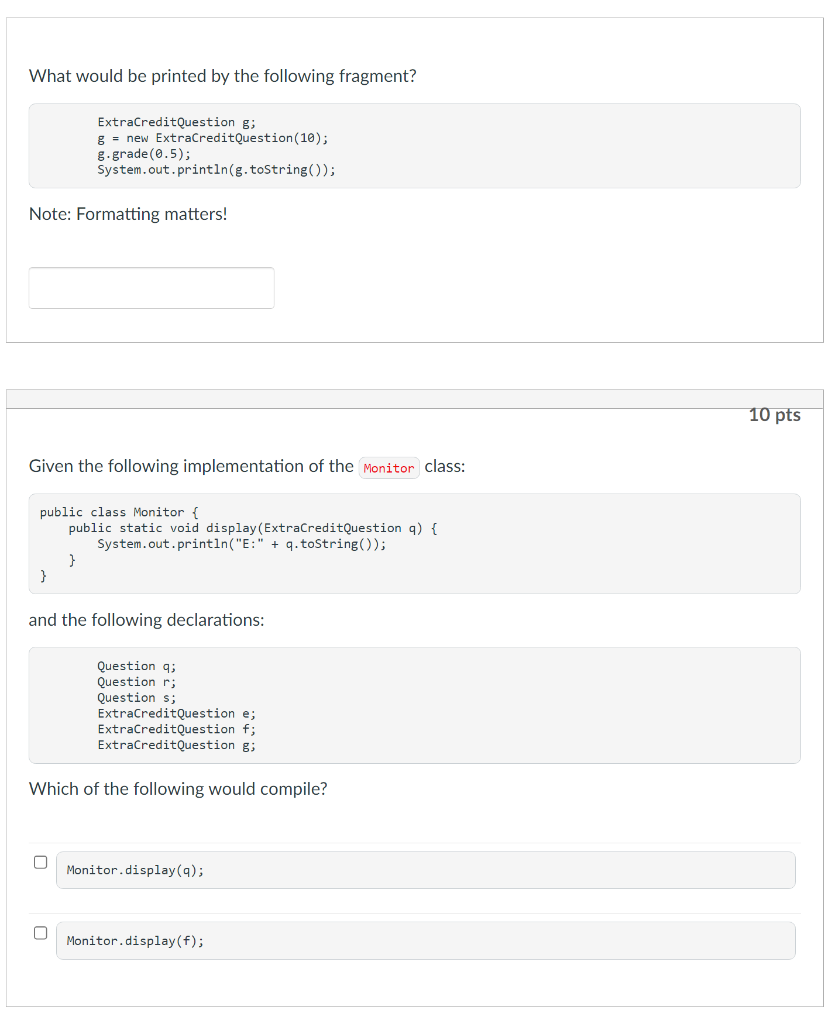Click the answer input box for the fragment question

tap(151, 287)
